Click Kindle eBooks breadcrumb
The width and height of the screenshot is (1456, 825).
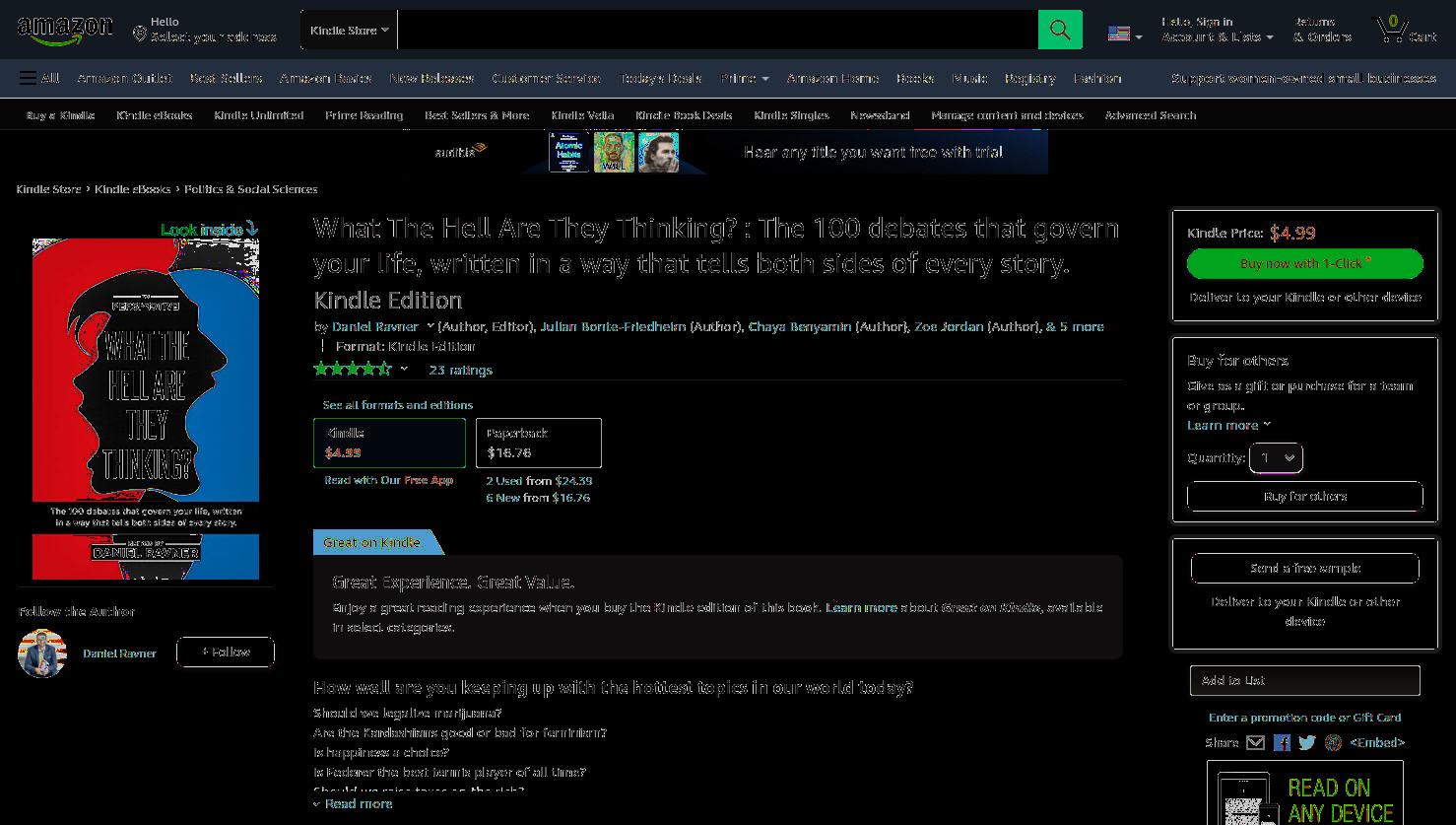pyautogui.click(x=132, y=189)
